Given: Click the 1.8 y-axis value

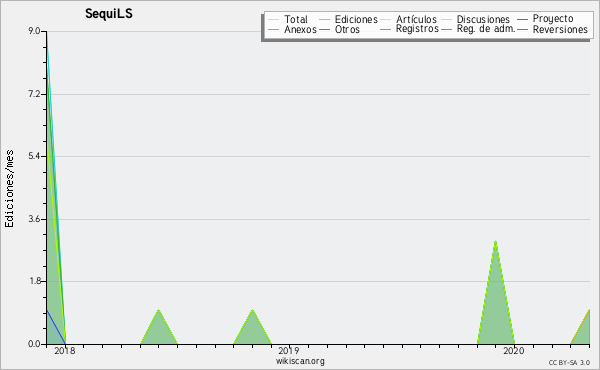Looking at the screenshot, I should (34, 281).
